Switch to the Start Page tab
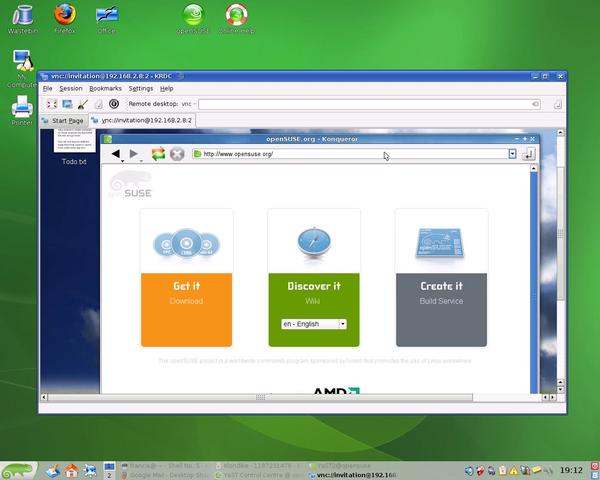The image size is (600, 480). 64,121
